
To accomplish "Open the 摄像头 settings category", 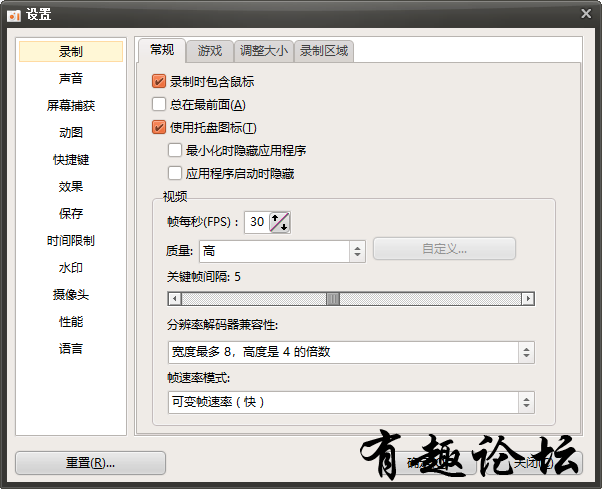I will (x=71, y=294).
